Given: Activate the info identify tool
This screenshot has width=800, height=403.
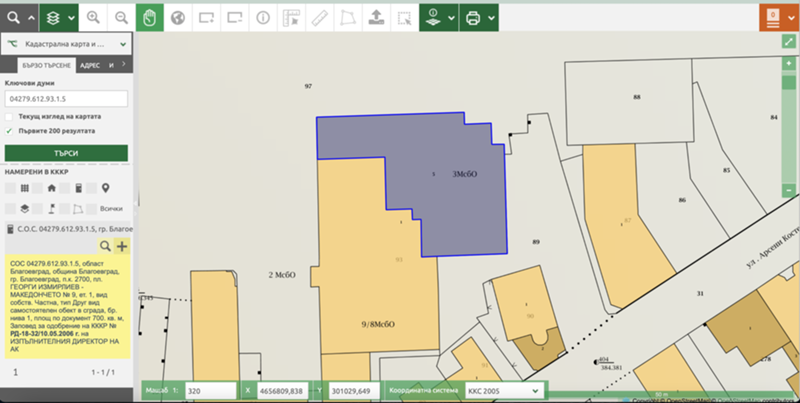Looking at the screenshot, I should (263, 17).
